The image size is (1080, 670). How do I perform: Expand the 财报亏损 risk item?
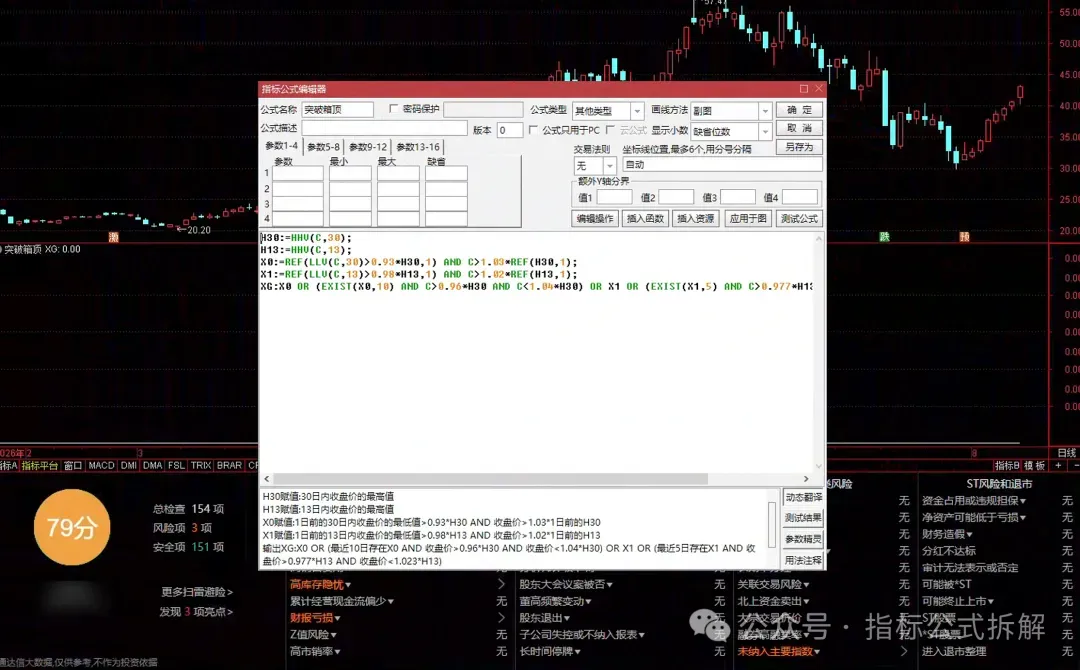315,618
